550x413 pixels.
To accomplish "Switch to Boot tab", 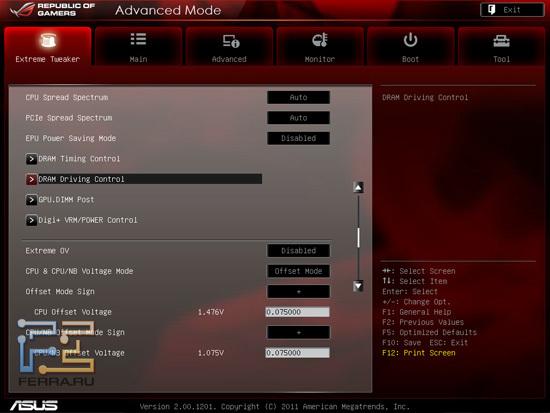I will pos(410,46).
